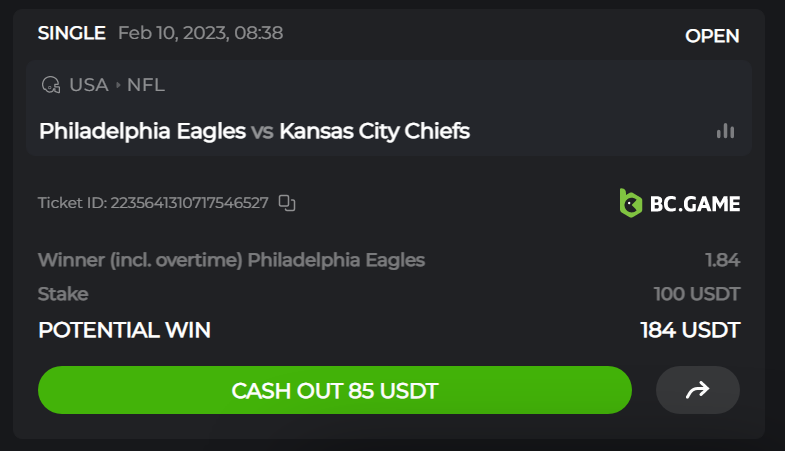Open match statistics via bar chart icon
785x451 pixels.
point(725,131)
